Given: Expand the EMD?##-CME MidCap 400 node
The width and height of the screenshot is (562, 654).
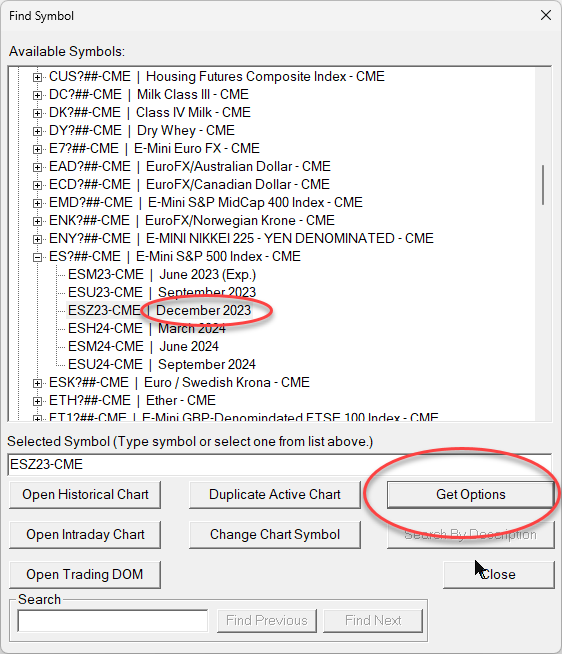Looking at the screenshot, I should (38, 203).
